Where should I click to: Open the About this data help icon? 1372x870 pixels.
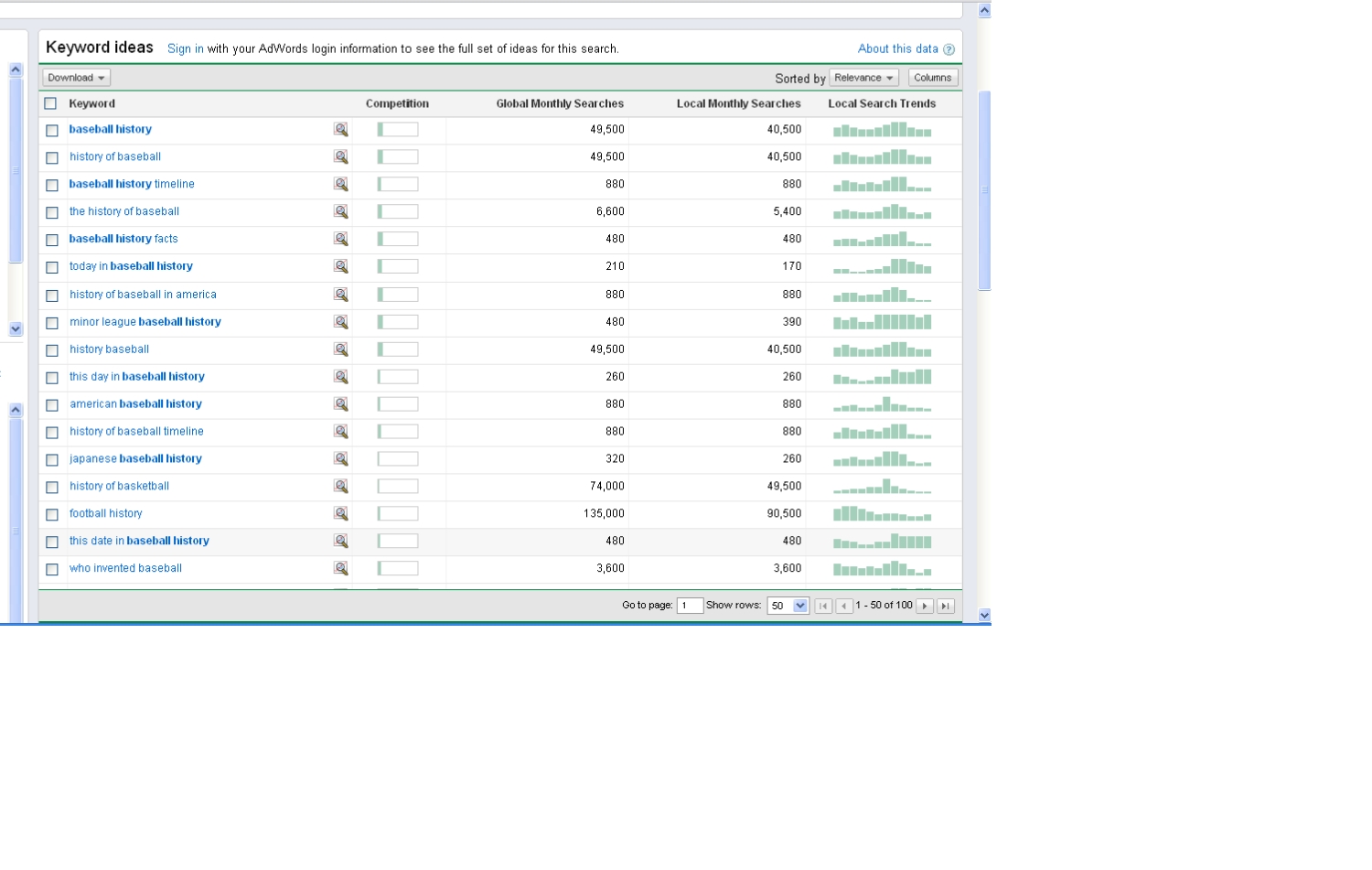coord(949,49)
